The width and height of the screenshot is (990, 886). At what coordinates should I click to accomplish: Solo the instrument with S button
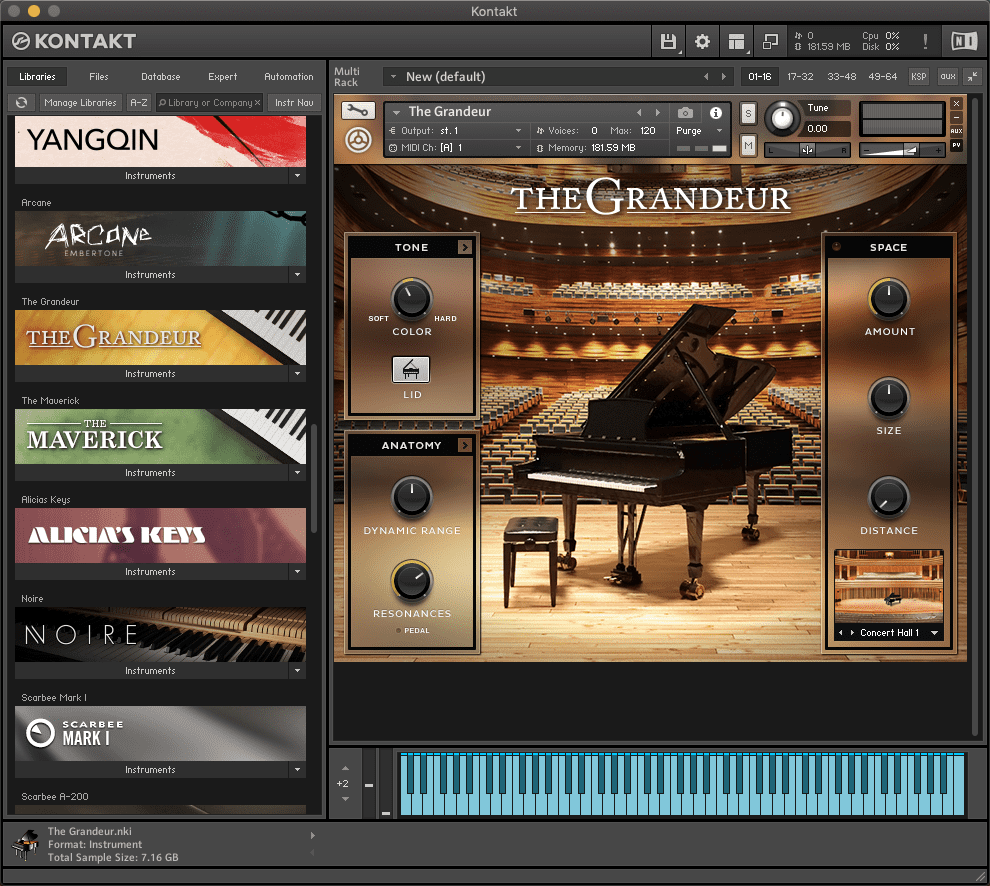[x=748, y=114]
